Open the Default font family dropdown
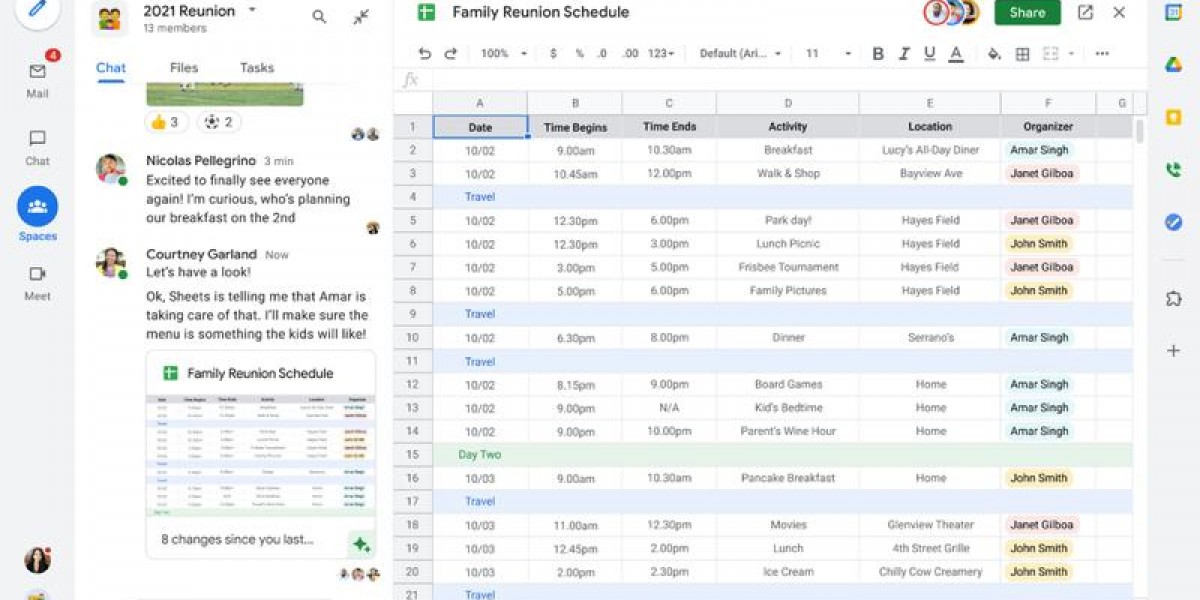Screen dimensions: 1200x600 tap(740, 54)
